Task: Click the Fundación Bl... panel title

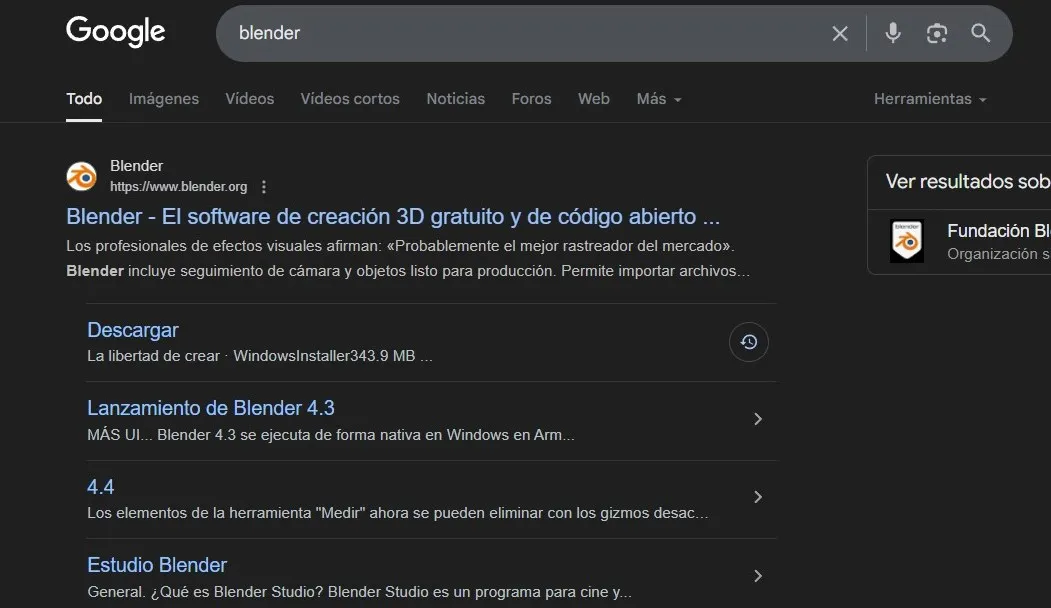Action: [999, 231]
